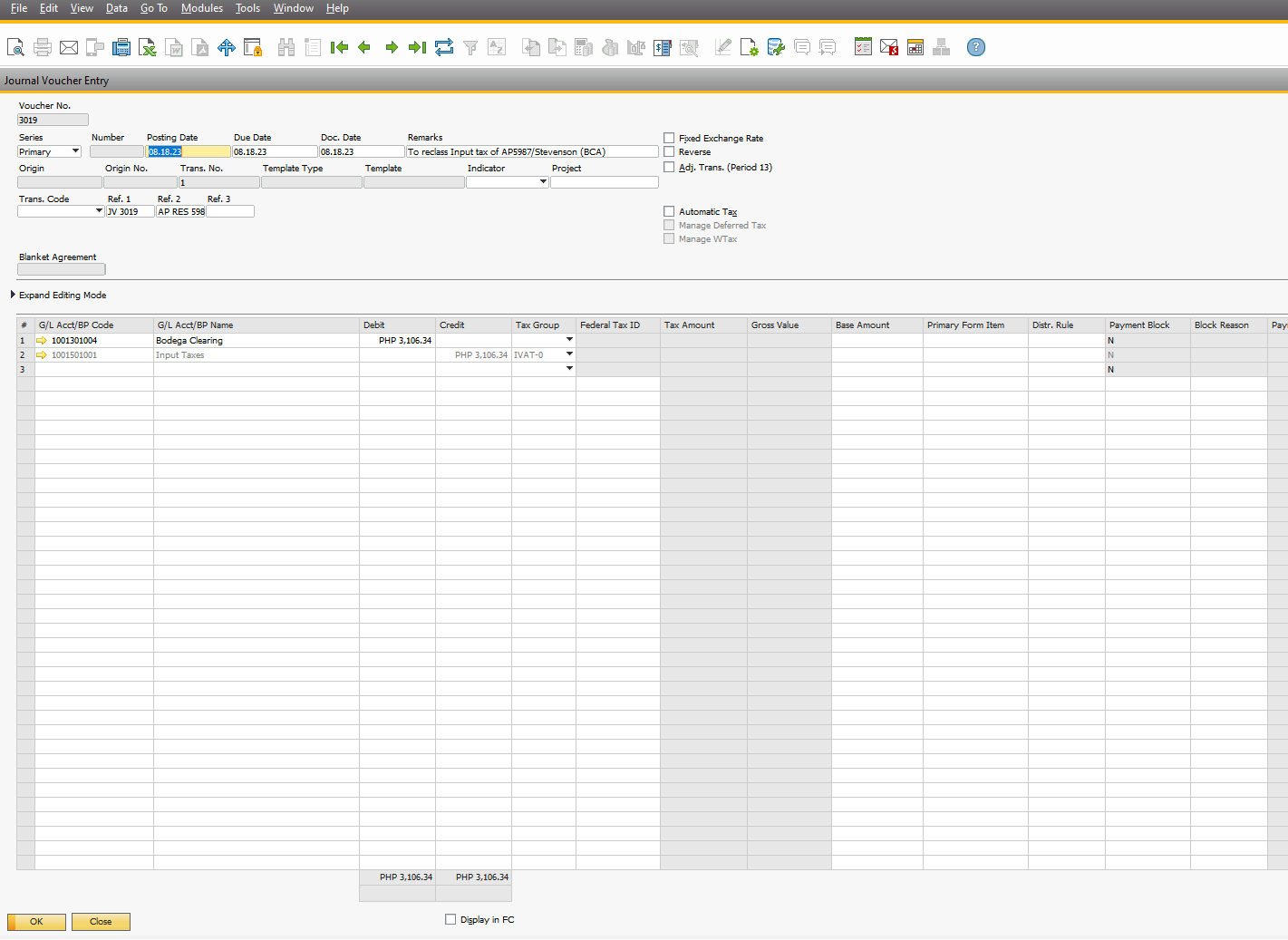Open Messages/Alerts envelope icon
Screen dimensions: 1288x940
tap(889, 47)
